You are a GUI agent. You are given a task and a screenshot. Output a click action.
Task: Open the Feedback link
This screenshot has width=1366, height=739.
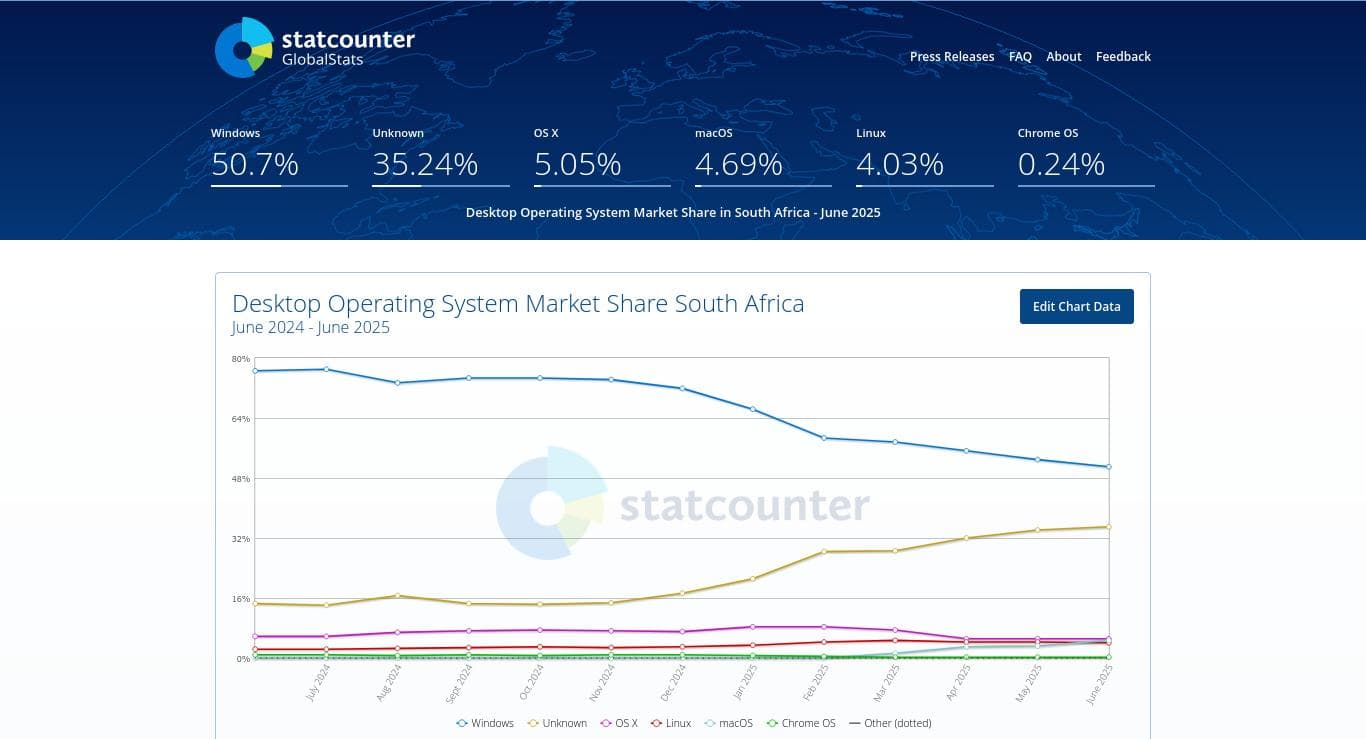tap(1123, 57)
